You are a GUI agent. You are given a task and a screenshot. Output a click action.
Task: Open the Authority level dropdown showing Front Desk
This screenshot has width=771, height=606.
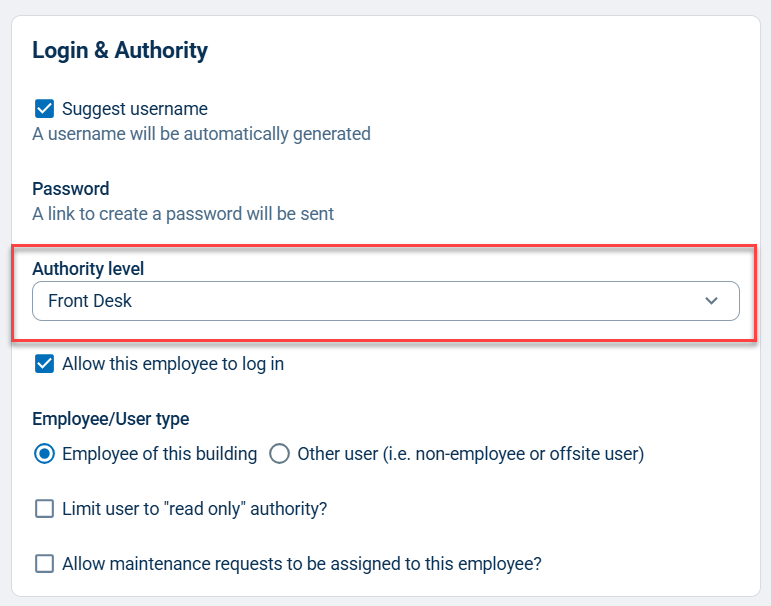tap(386, 301)
